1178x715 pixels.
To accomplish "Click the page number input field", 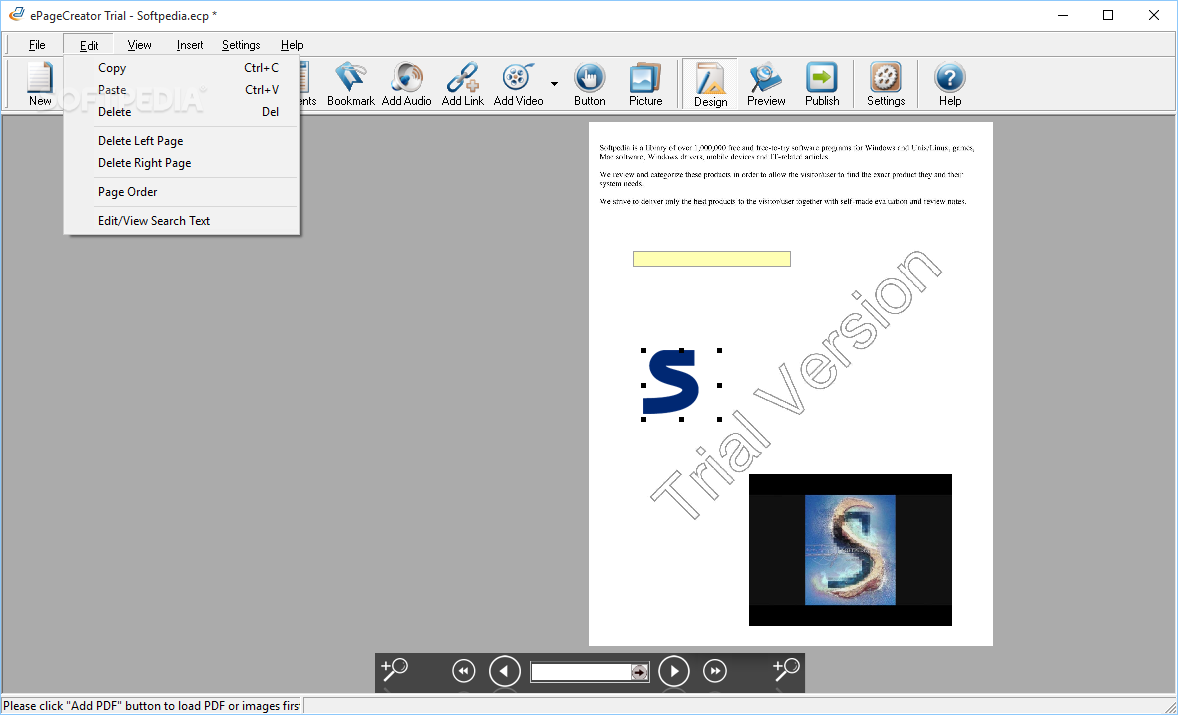I will pos(581,672).
